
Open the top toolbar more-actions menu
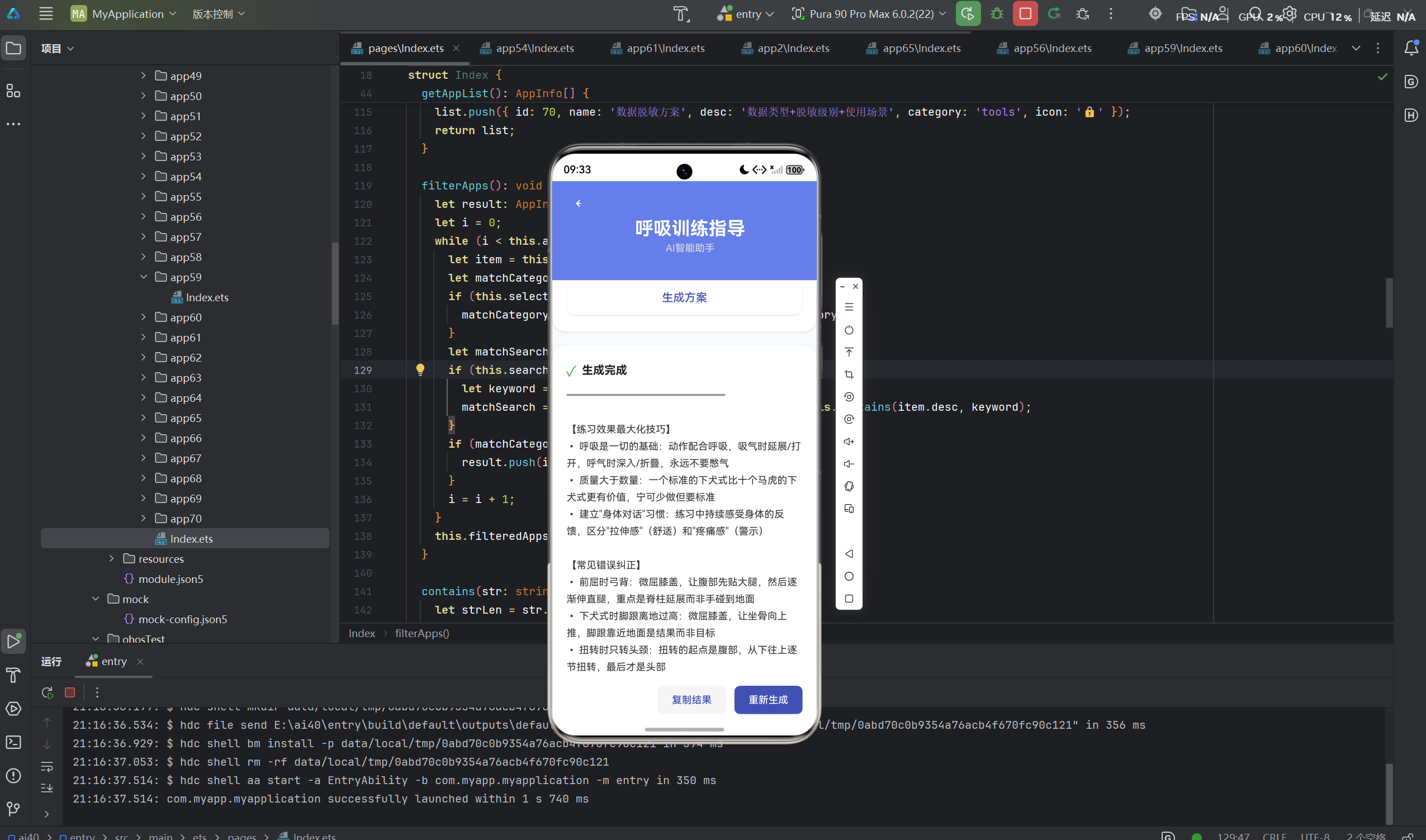click(1111, 13)
